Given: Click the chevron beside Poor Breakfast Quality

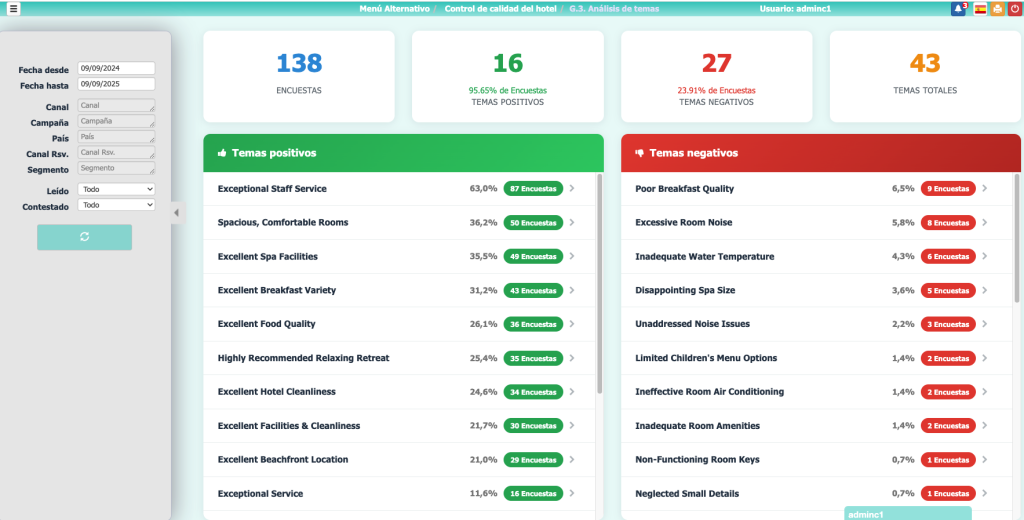Looking at the screenshot, I should [x=984, y=188].
